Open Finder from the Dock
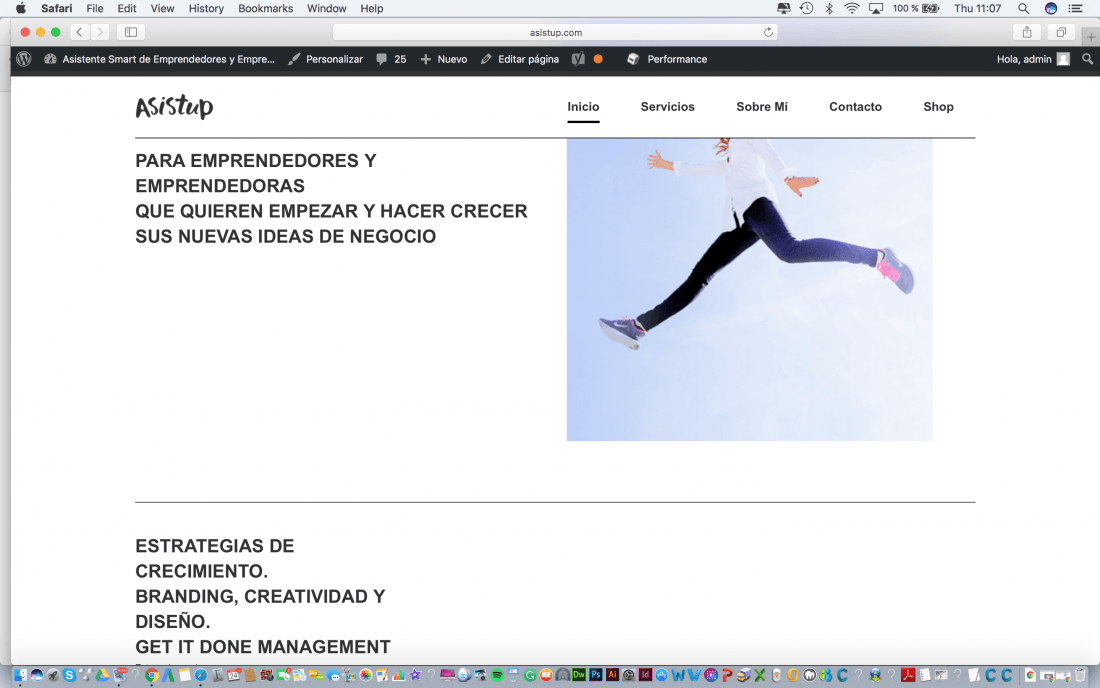The height and width of the screenshot is (688, 1100). point(20,675)
